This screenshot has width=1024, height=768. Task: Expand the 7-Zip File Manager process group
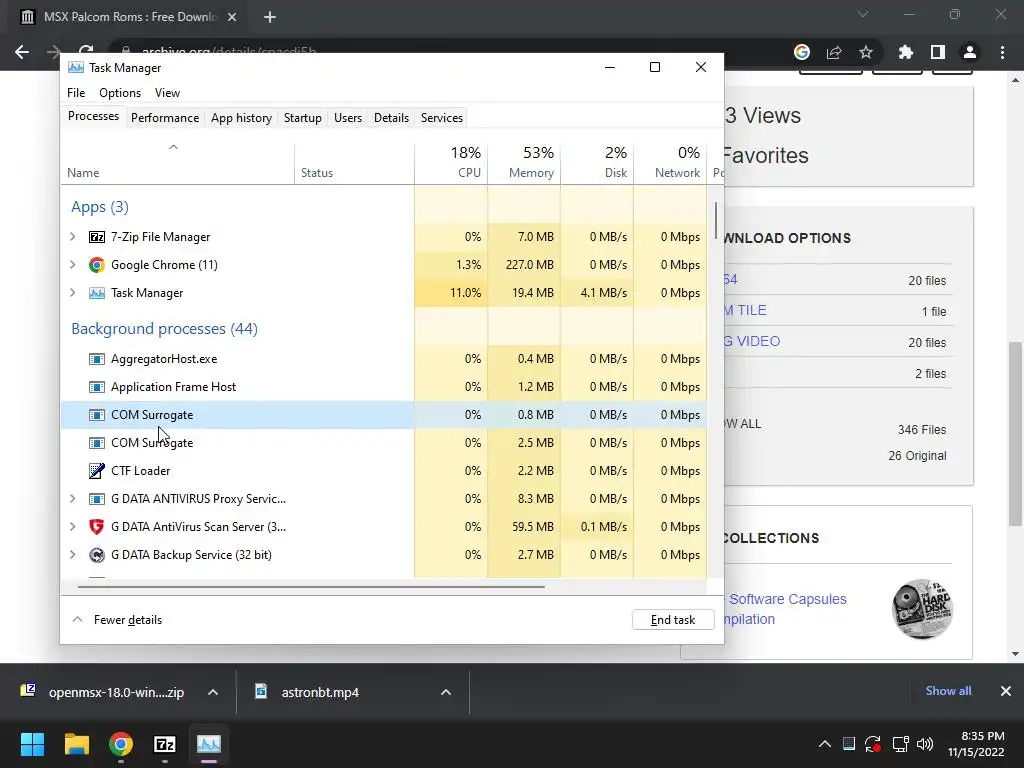[x=72, y=237]
